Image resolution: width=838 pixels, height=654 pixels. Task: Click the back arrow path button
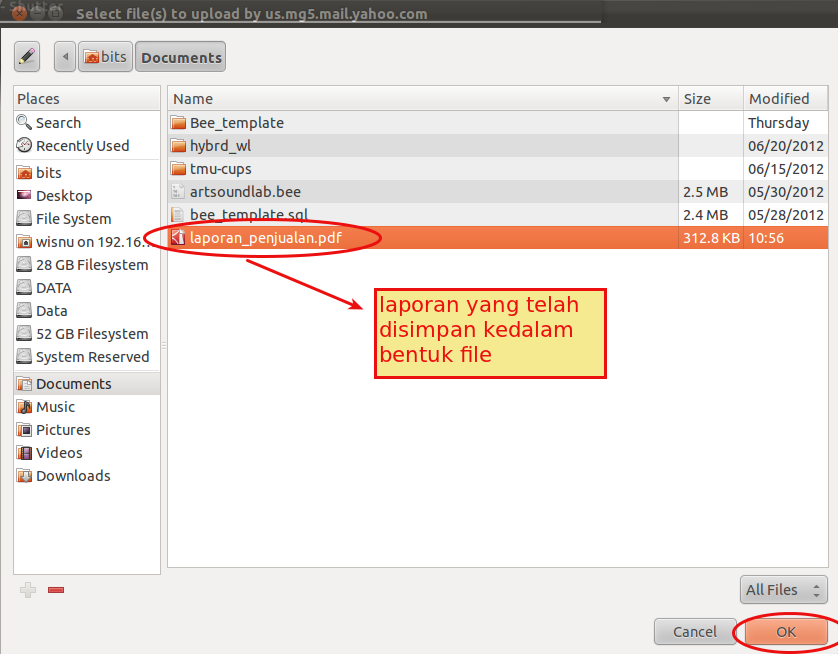tap(65, 57)
